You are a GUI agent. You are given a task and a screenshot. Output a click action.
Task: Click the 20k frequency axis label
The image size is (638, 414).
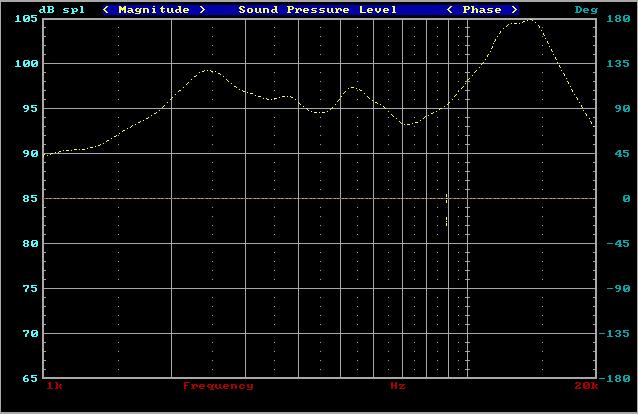586,386
